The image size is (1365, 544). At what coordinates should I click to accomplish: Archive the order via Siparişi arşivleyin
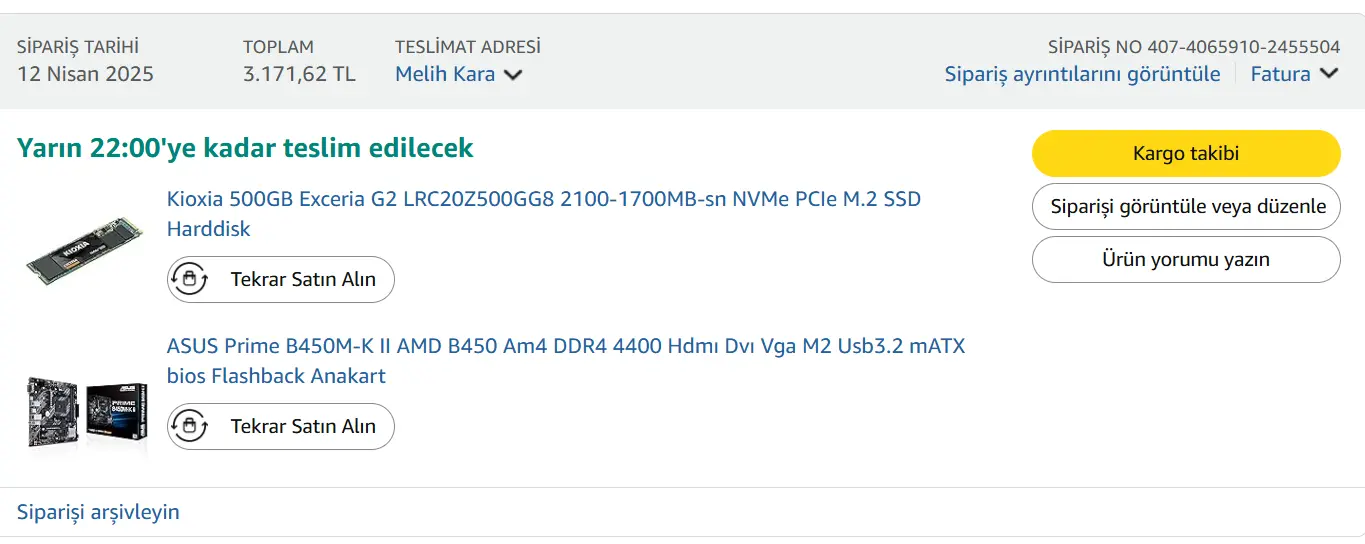tap(98, 512)
